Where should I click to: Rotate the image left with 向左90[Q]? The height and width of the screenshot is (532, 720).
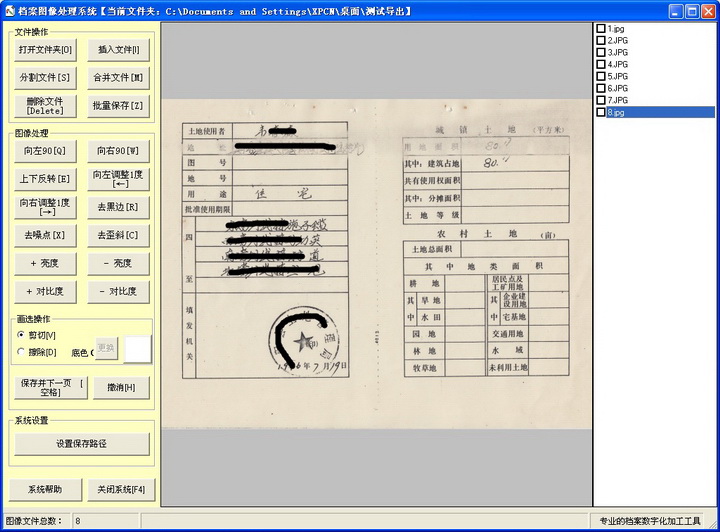tap(45, 151)
